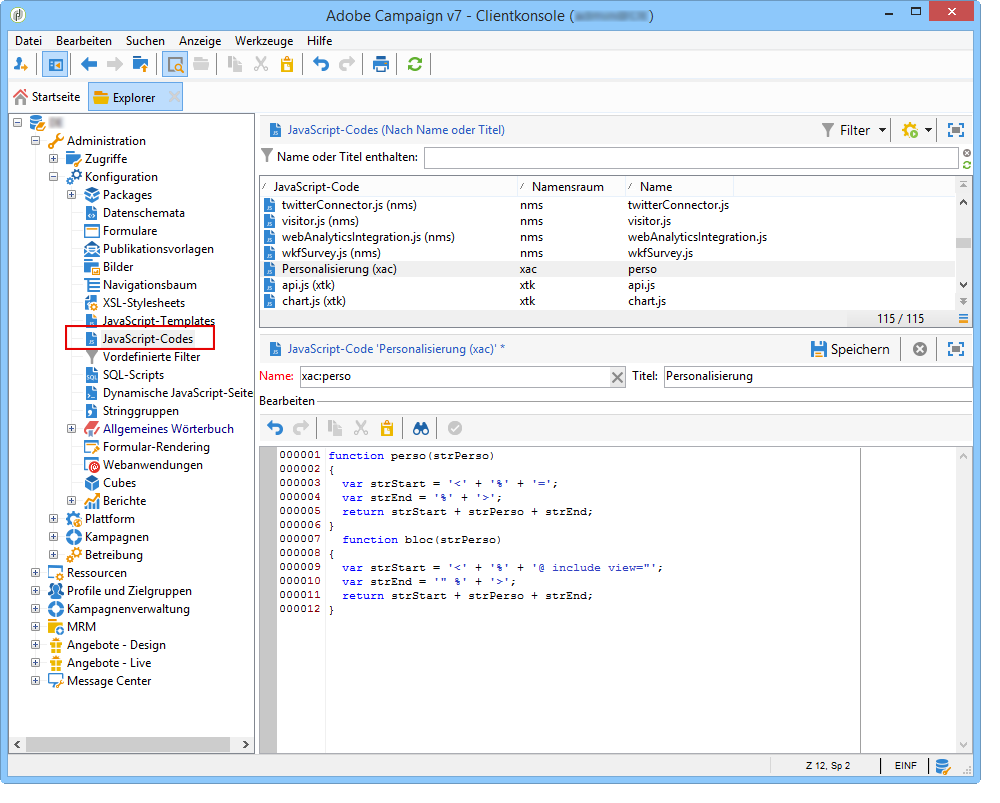Click the binoculars search icon in editor
This screenshot has height=803, width=1000.
[421, 428]
